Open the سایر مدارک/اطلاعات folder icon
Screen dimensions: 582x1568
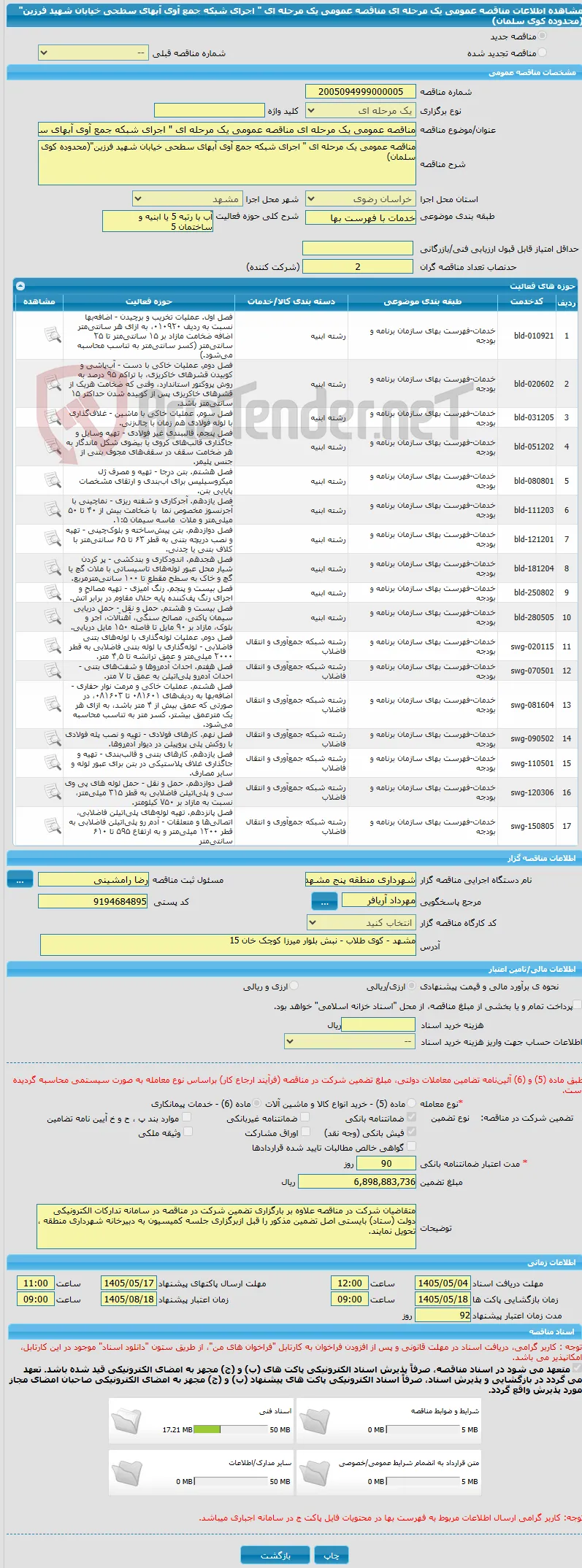(x=126, y=1472)
